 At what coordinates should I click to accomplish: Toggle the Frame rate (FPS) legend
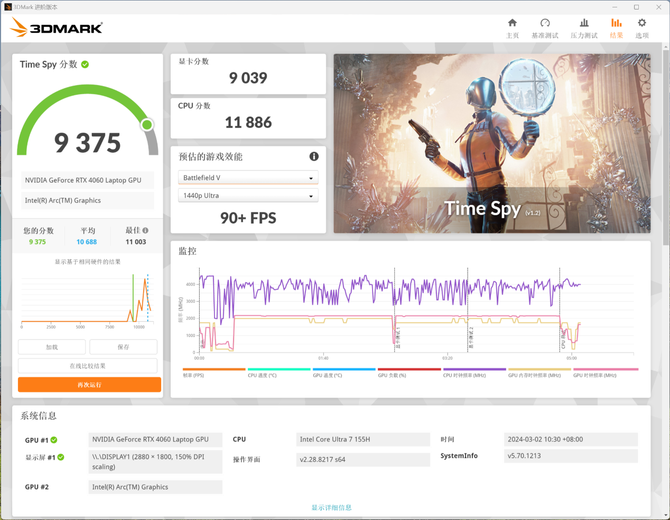click(214, 373)
